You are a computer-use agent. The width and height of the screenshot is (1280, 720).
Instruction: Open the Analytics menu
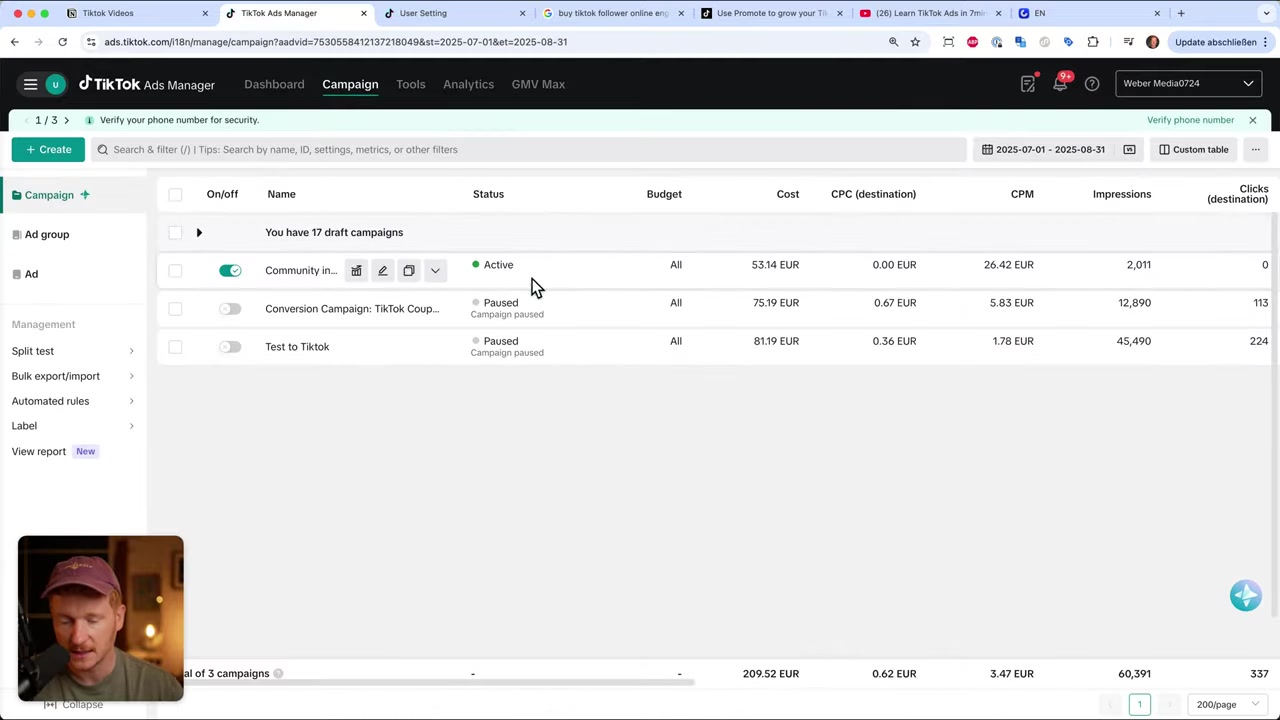click(x=468, y=84)
